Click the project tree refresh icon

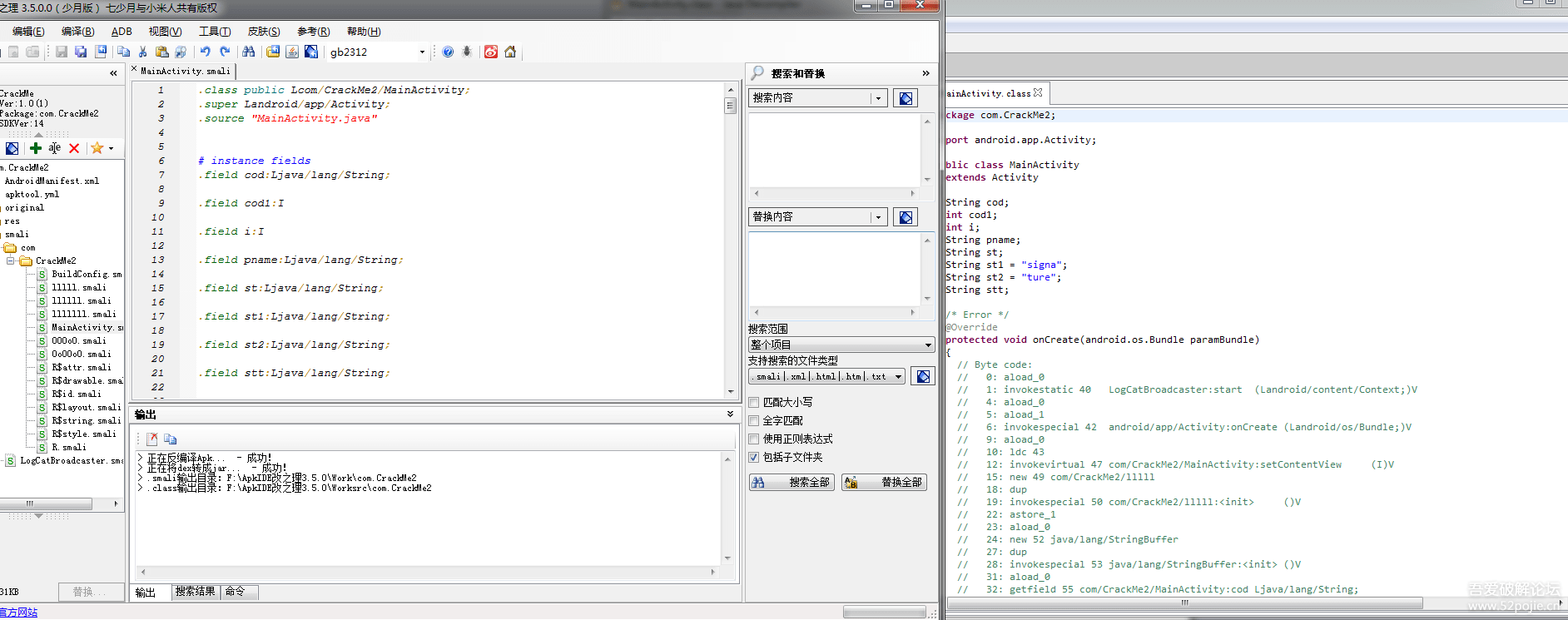click(x=12, y=148)
